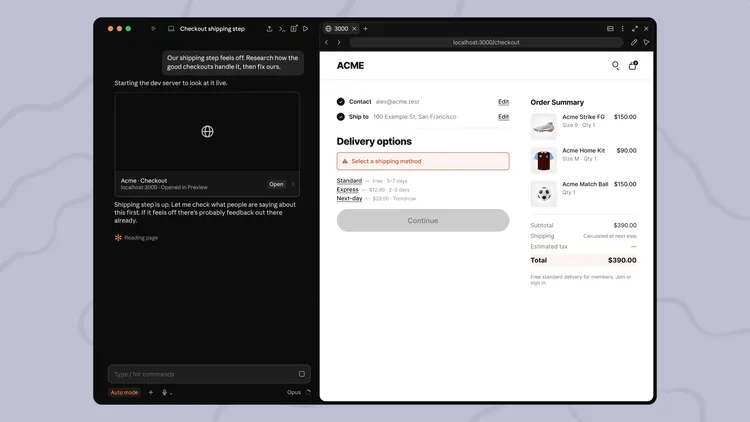
Task: Click the browser back arrow
Action: [x=327, y=43]
